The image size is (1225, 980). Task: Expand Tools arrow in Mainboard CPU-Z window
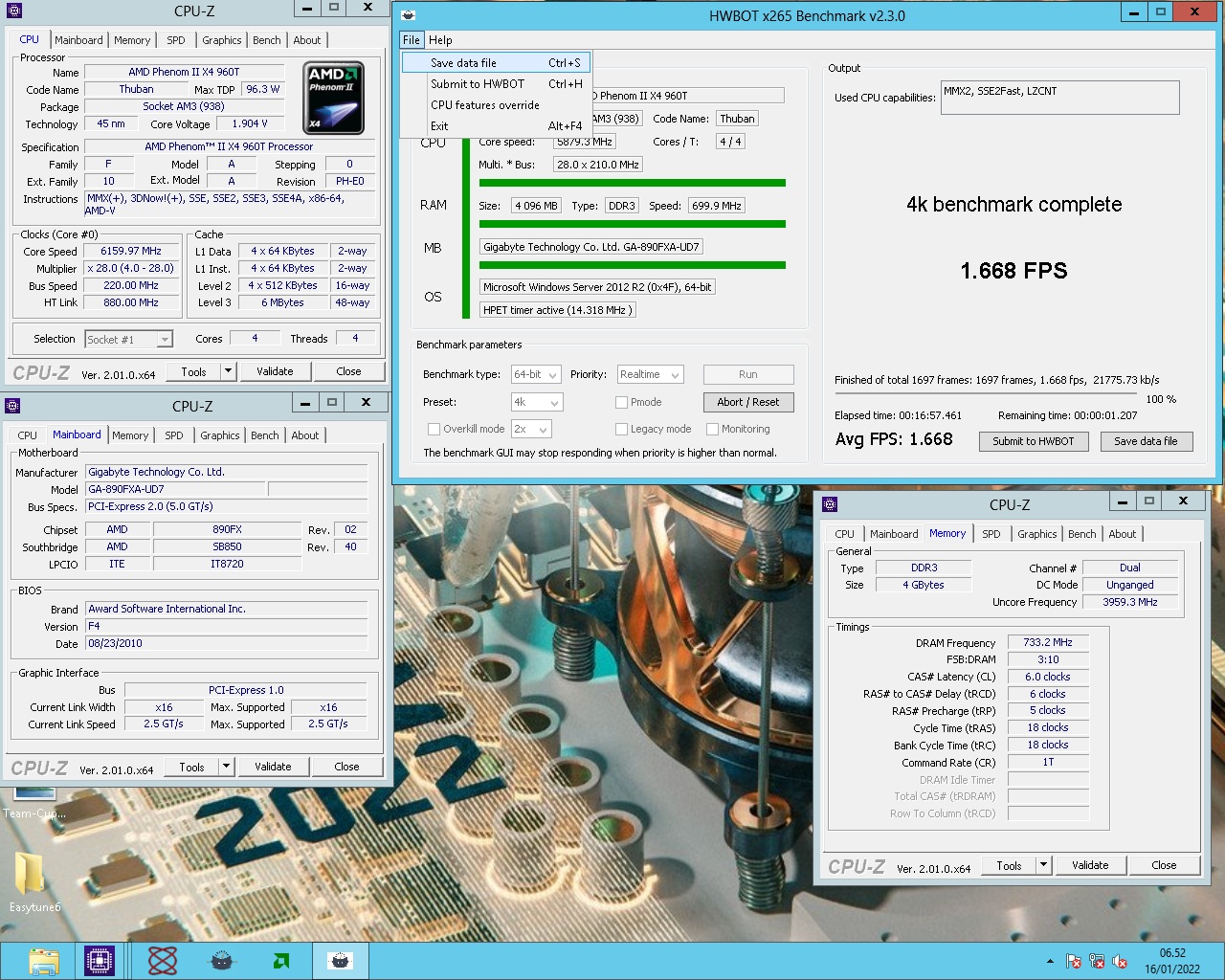[226, 767]
